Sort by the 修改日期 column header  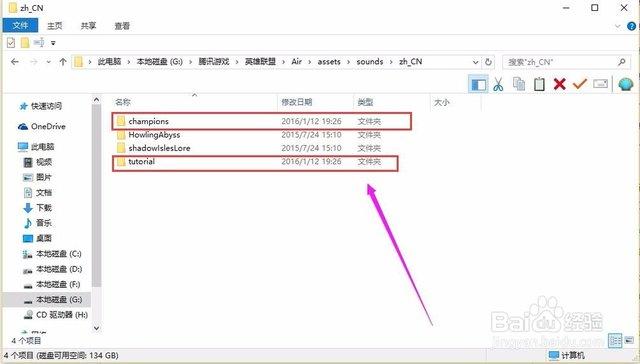click(316, 102)
